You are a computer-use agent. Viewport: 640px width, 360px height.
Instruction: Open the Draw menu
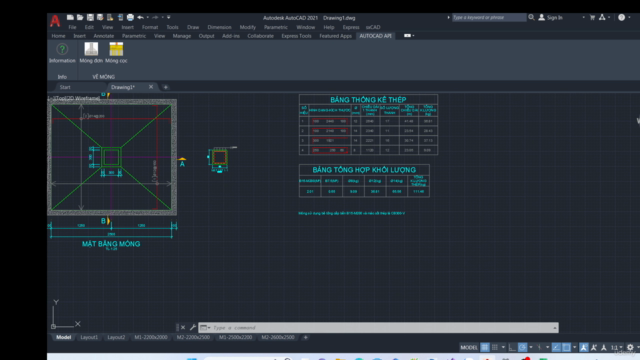click(x=193, y=27)
